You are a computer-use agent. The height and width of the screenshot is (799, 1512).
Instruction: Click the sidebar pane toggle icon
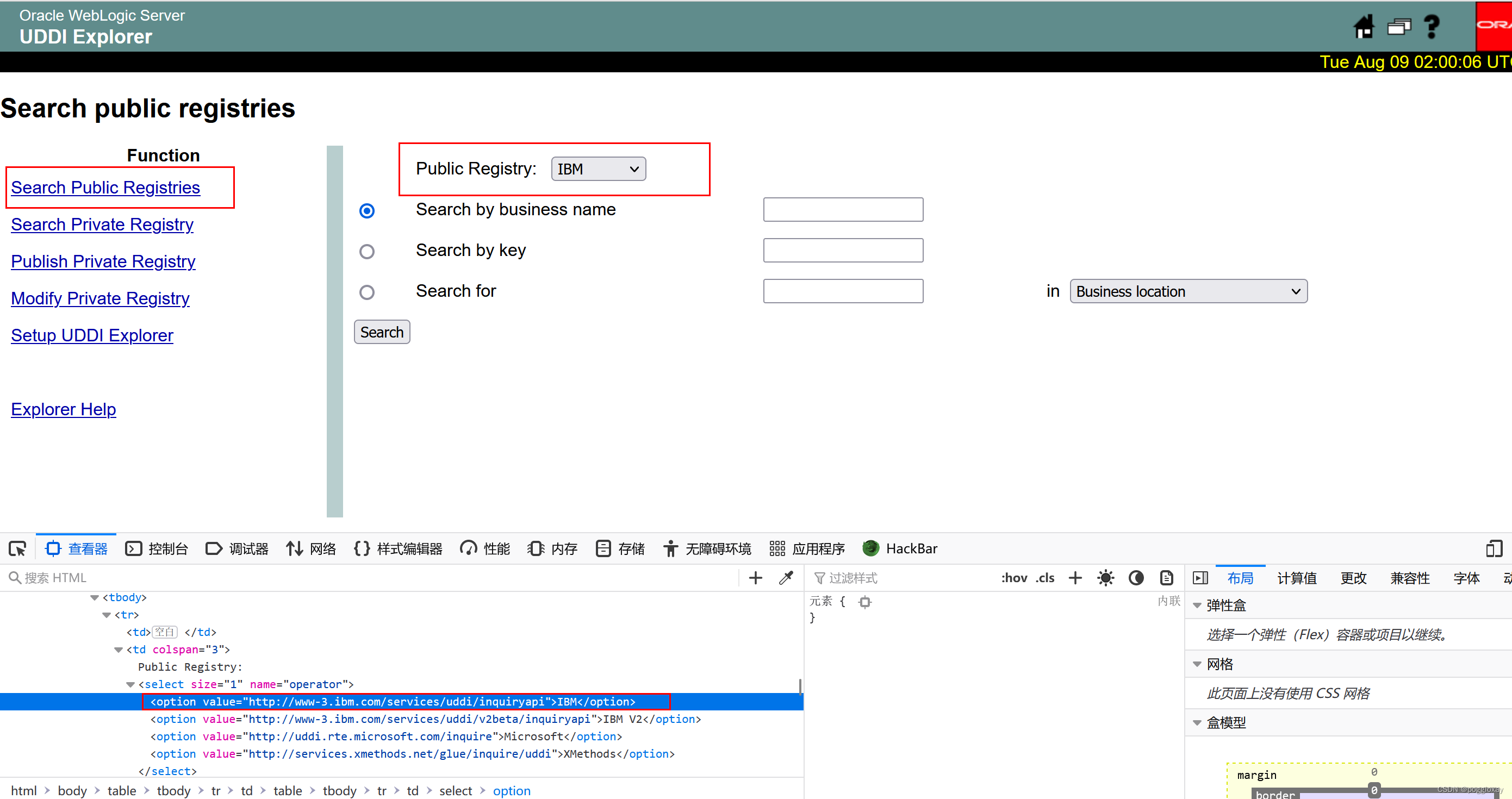coord(1200,578)
